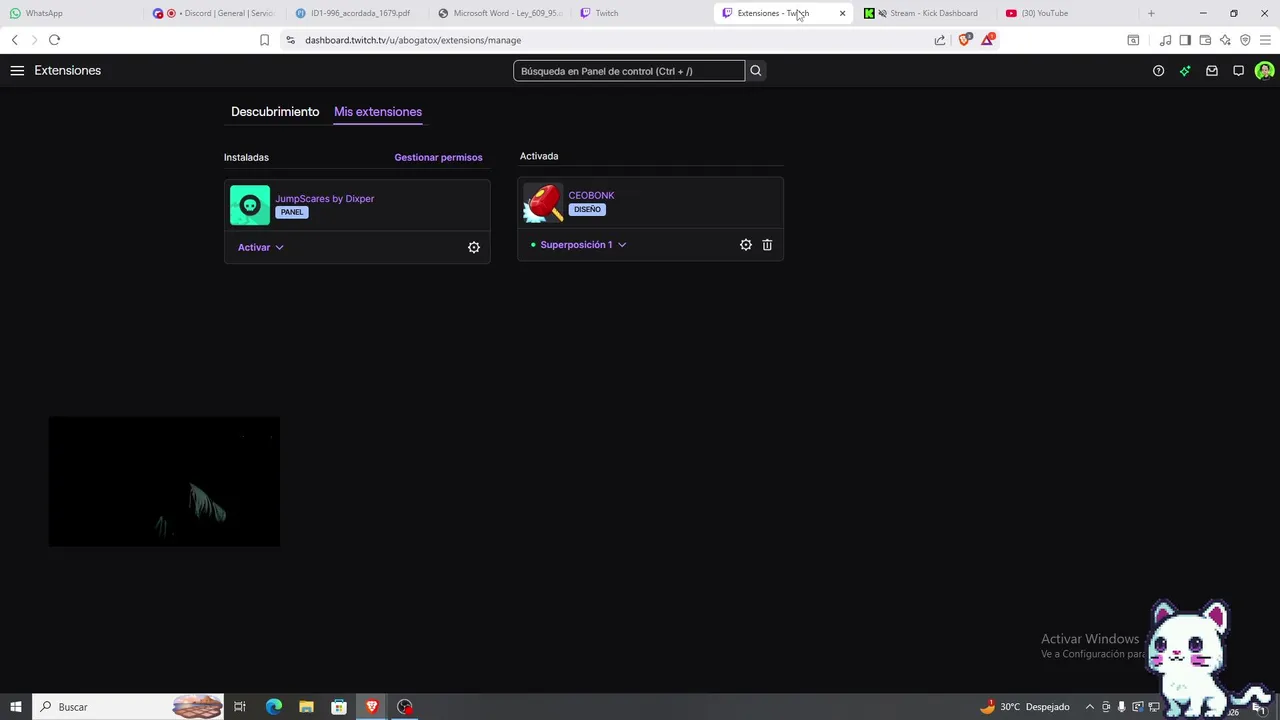Launch Microsoft Edge from the taskbar
The image size is (1280, 720).
(x=273, y=707)
